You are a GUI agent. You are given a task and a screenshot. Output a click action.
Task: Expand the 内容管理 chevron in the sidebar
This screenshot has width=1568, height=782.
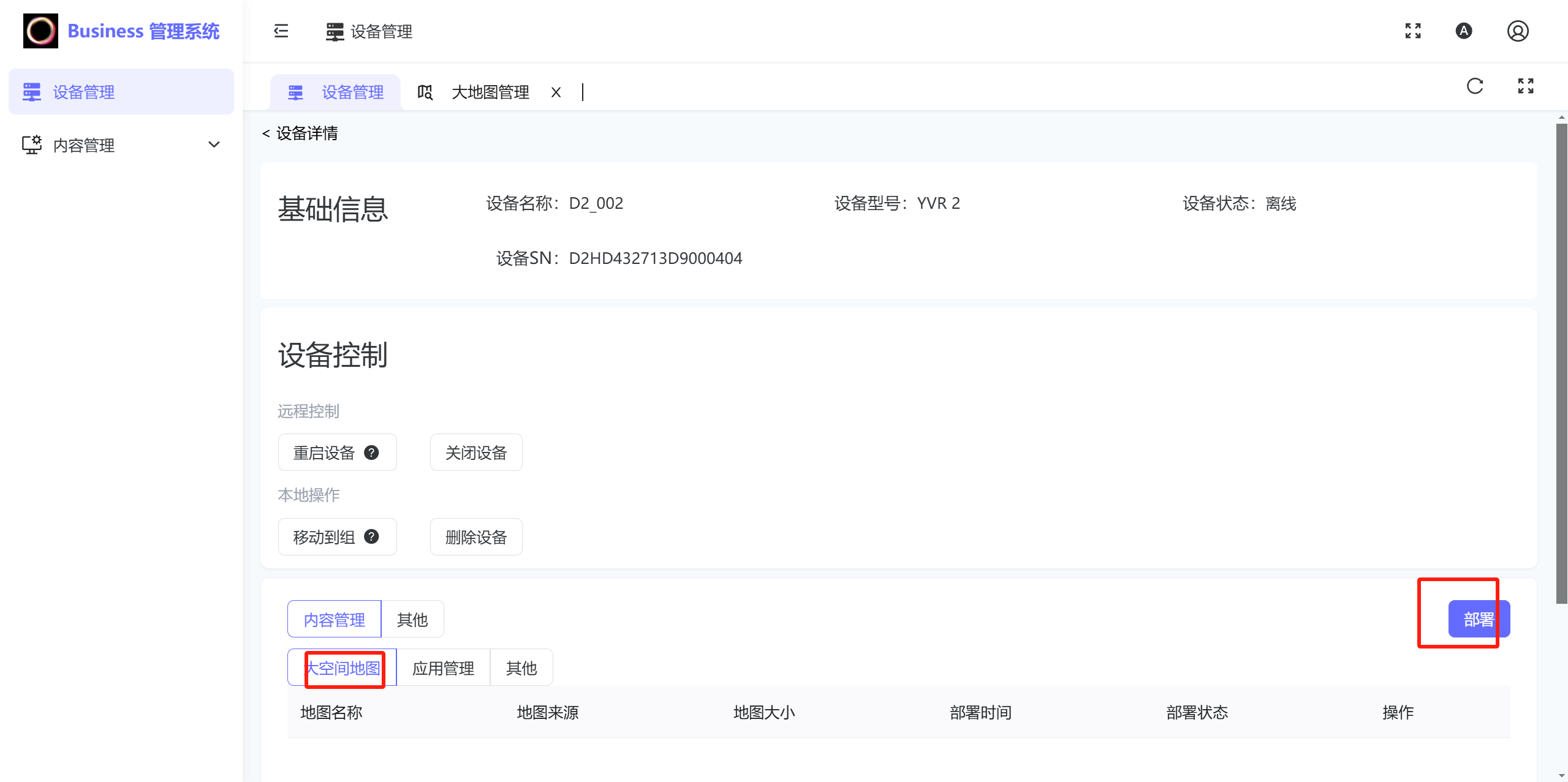[213, 145]
